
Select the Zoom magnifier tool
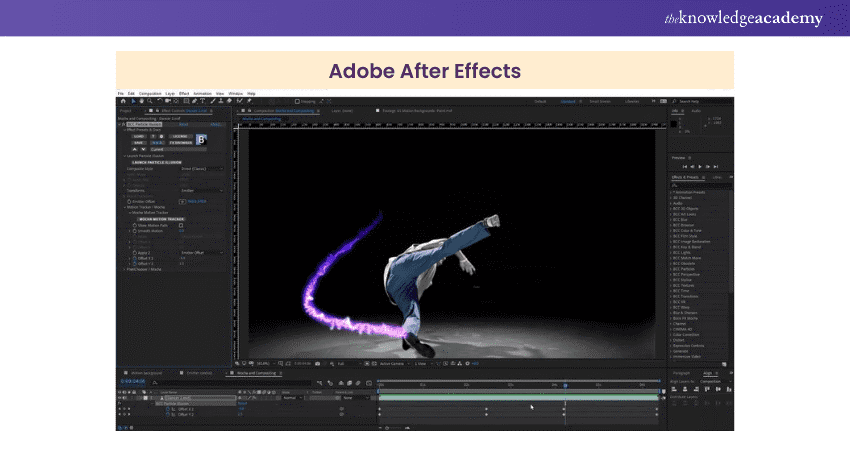(150, 101)
